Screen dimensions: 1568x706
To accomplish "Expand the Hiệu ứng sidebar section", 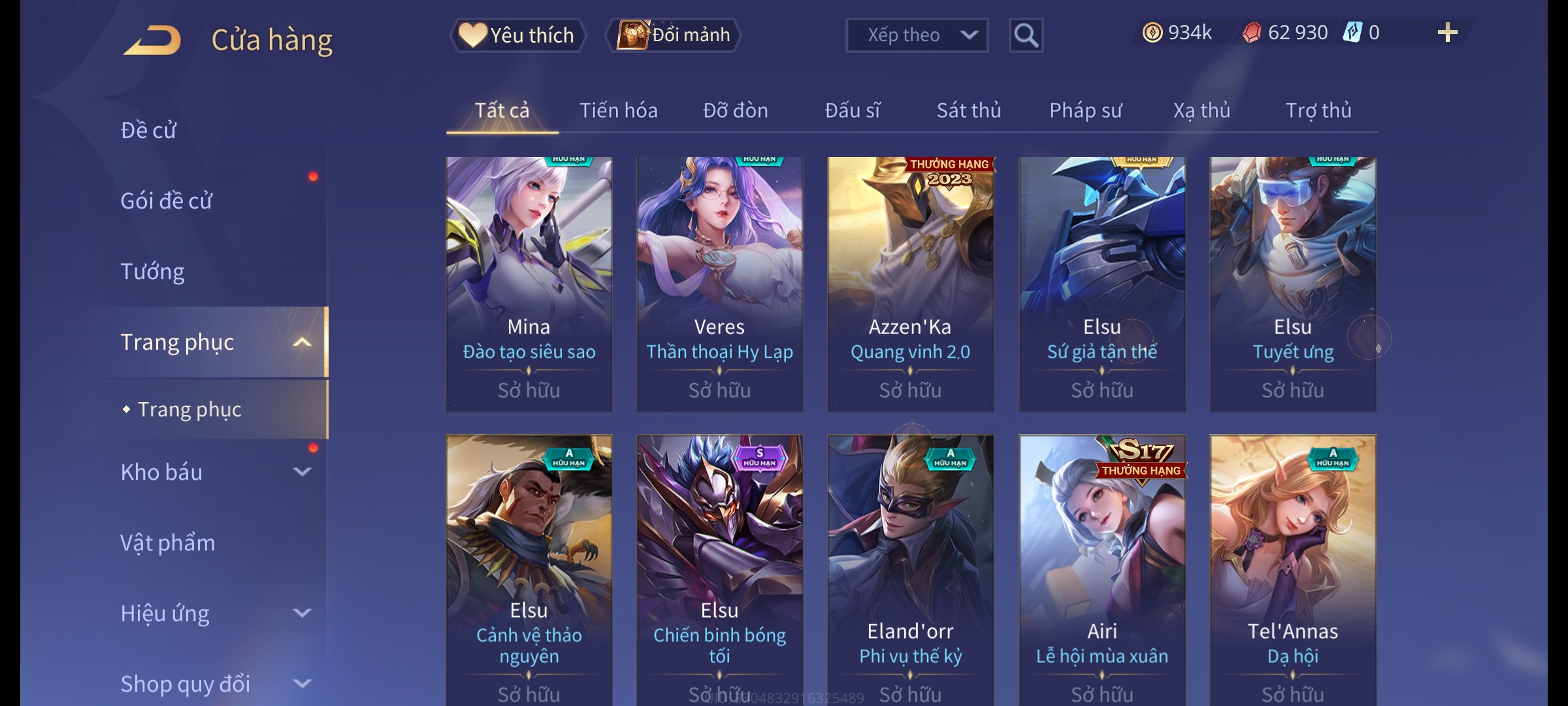I will tap(302, 613).
